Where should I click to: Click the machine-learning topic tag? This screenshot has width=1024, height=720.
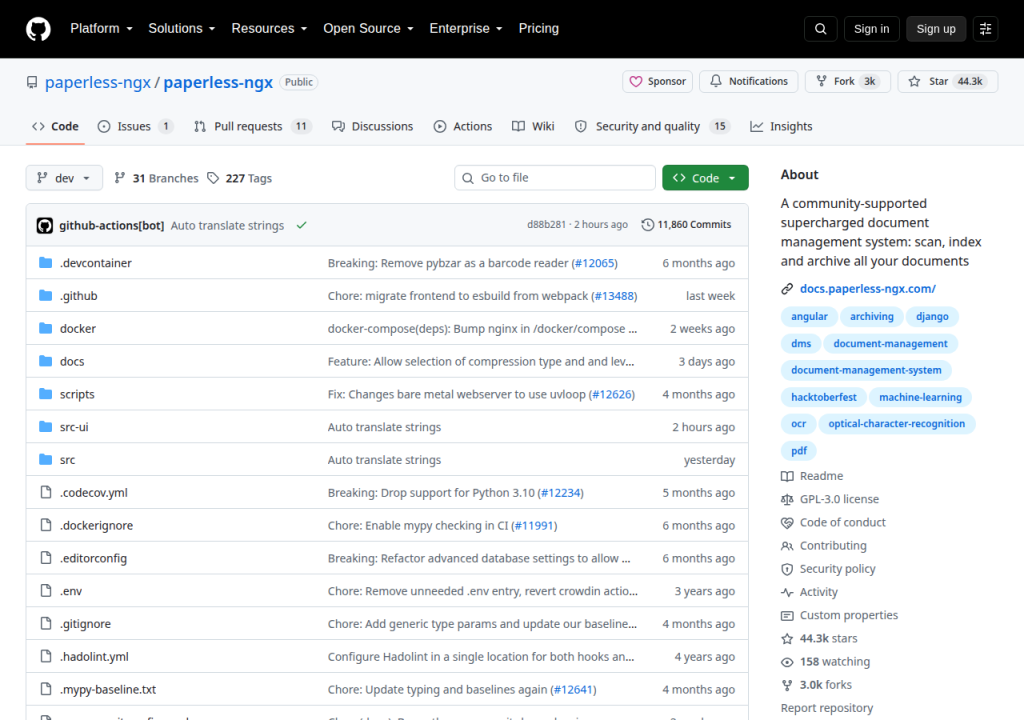pyautogui.click(x=920, y=397)
